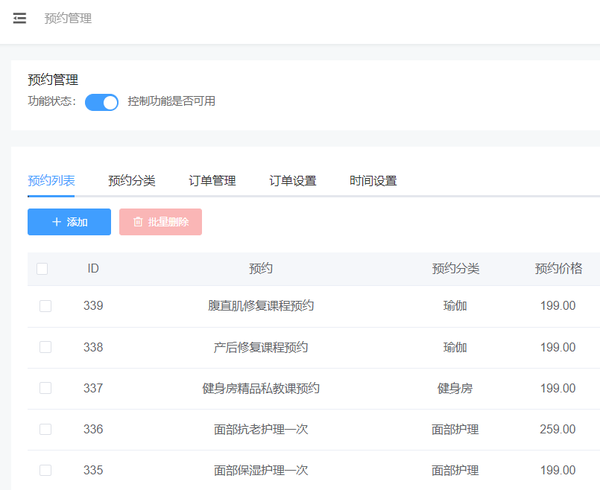Click 面部护理 category in row 335

pos(455,470)
